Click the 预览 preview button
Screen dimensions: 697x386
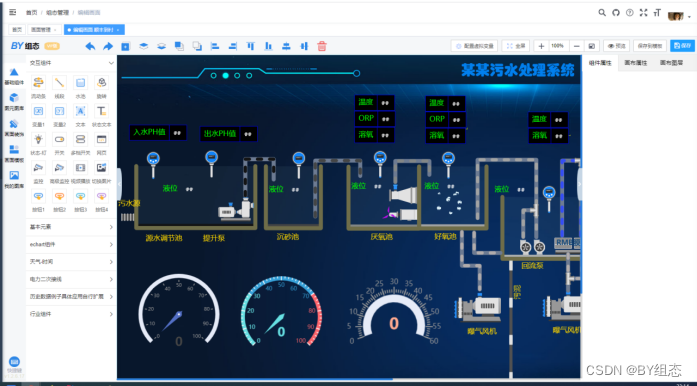pos(617,46)
